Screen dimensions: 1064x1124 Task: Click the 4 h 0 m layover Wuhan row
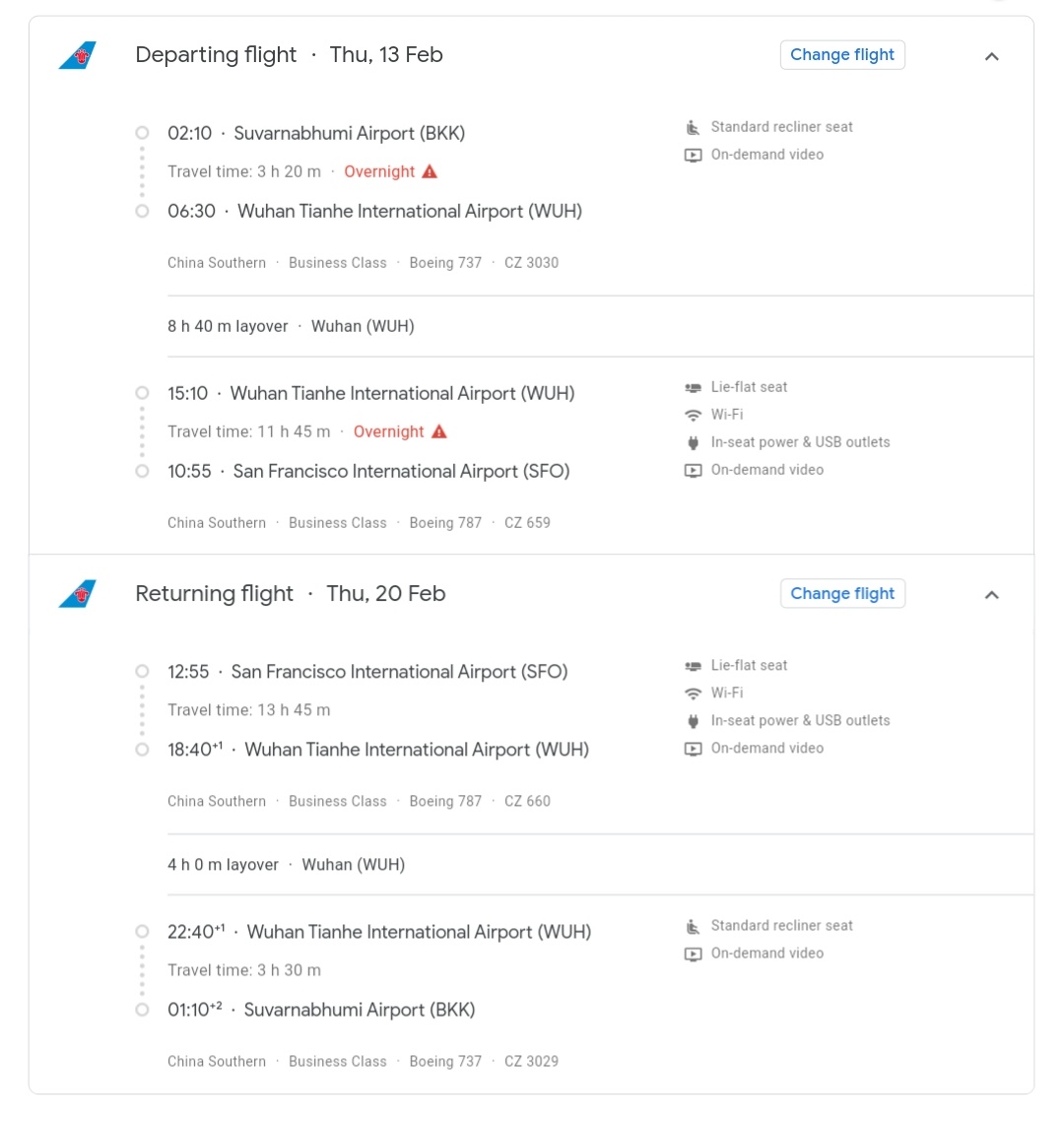click(286, 865)
